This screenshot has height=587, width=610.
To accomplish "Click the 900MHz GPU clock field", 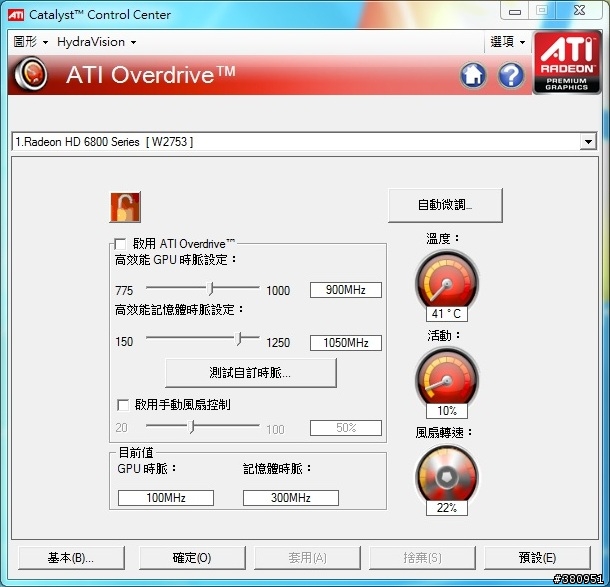I will click(346, 290).
